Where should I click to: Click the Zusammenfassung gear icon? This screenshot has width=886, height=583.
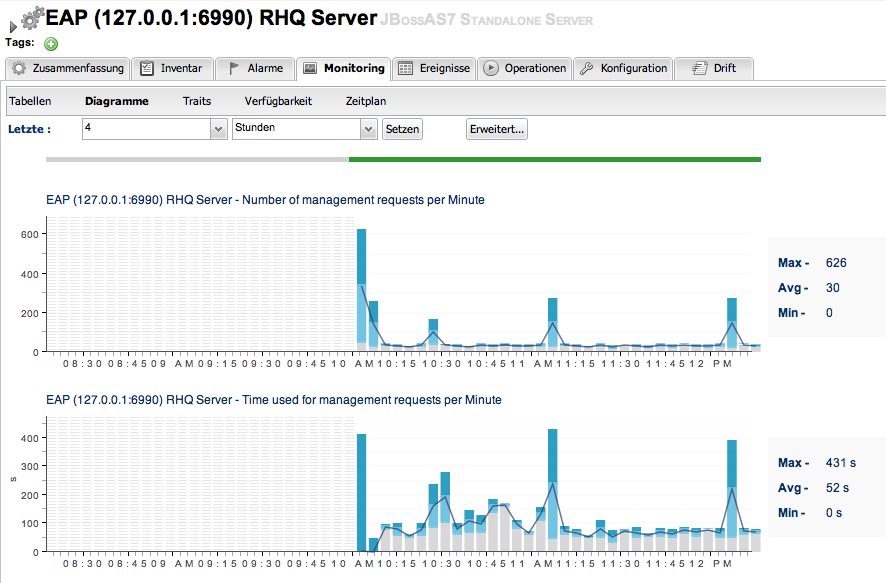(19, 68)
